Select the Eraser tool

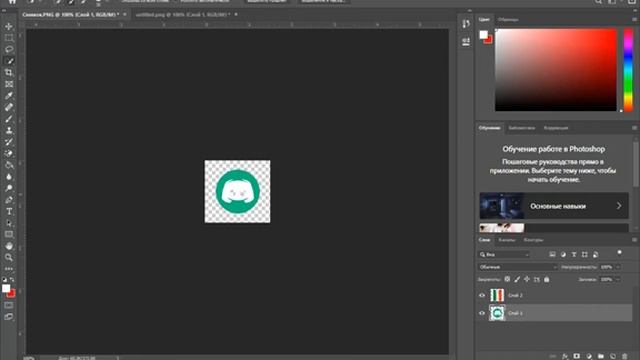(9, 153)
